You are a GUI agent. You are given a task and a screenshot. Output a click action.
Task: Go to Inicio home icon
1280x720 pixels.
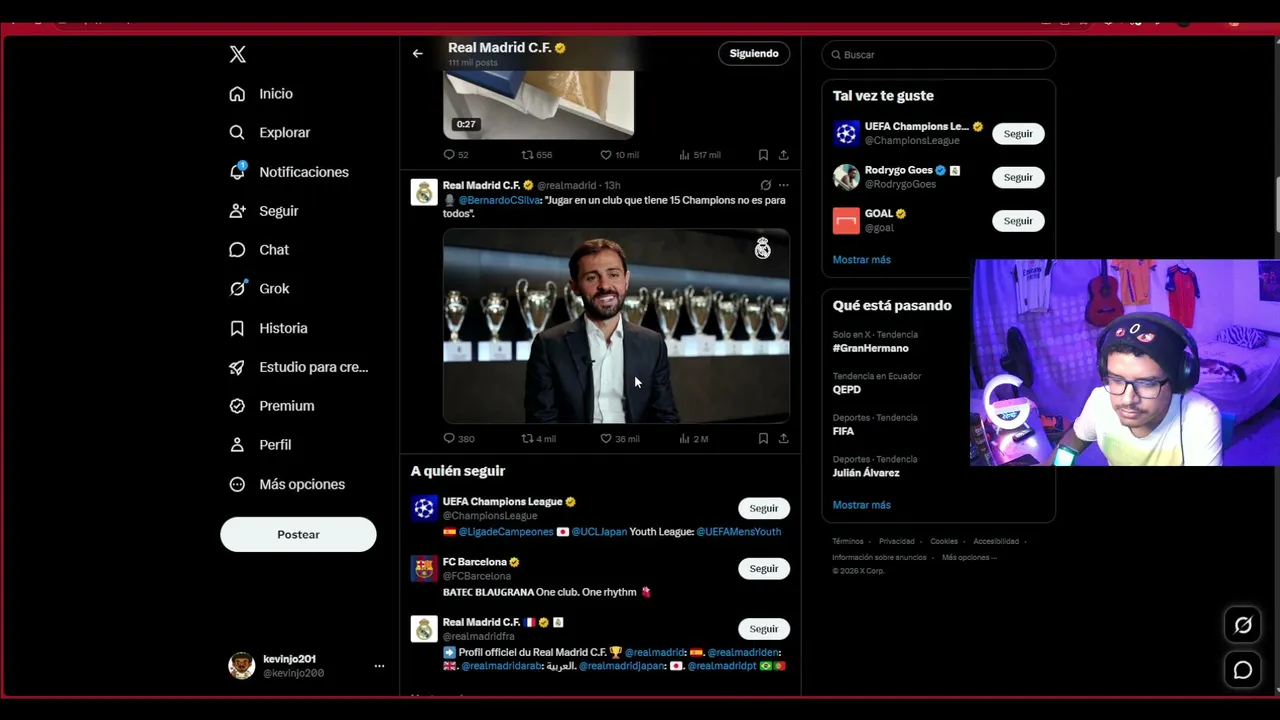[x=237, y=94]
